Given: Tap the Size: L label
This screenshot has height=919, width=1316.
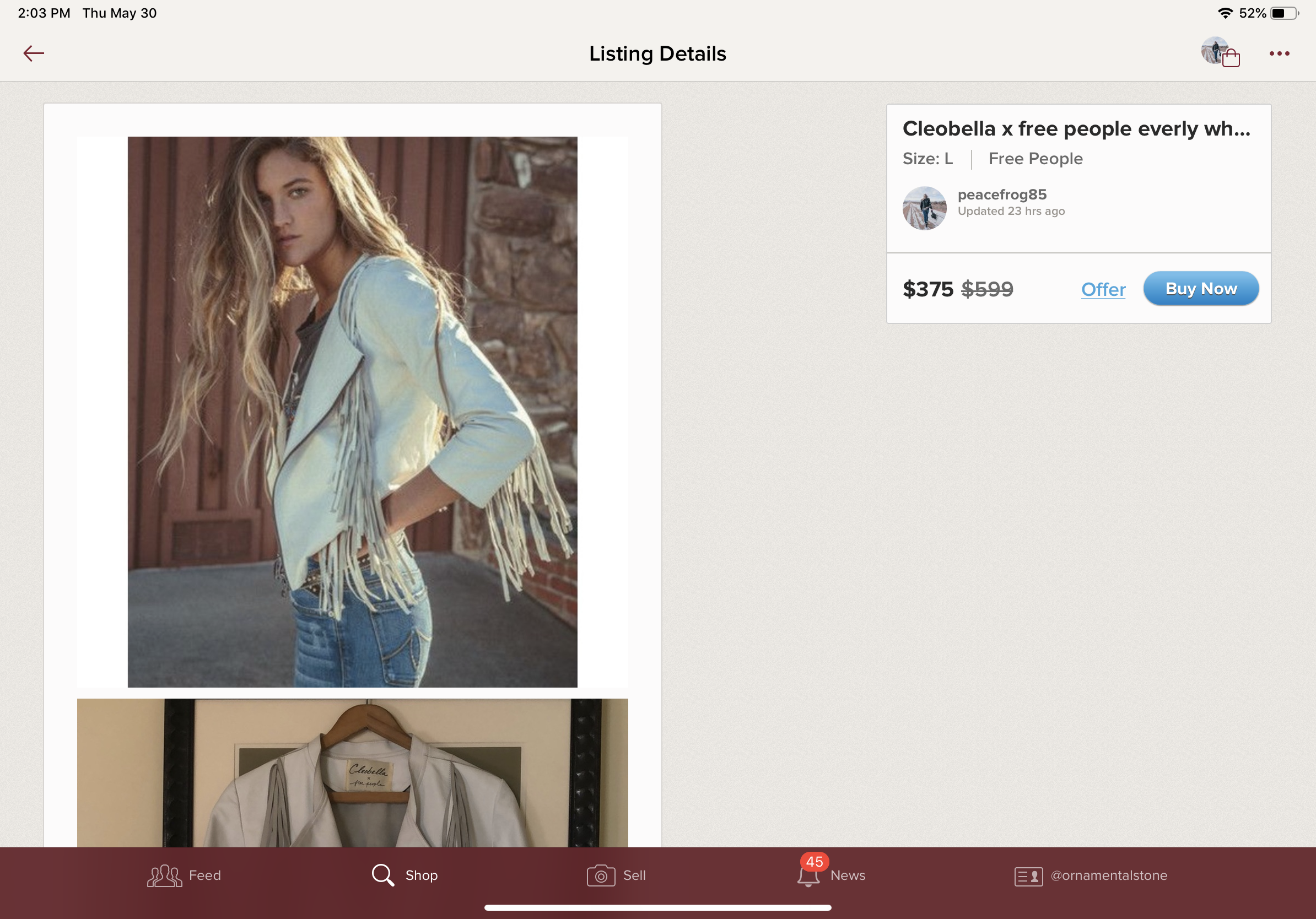Looking at the screenshot, I should (928, 159).
